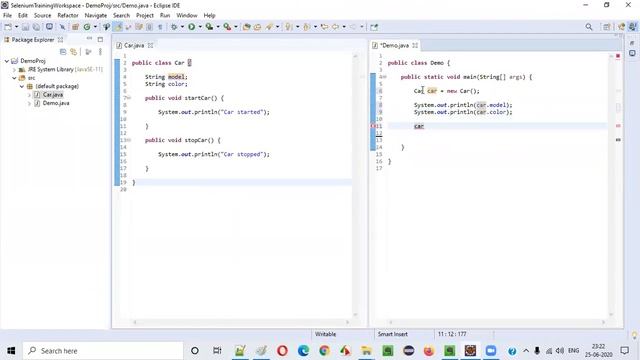Minimize the Package Explorer view

click(x=89, y=39)
